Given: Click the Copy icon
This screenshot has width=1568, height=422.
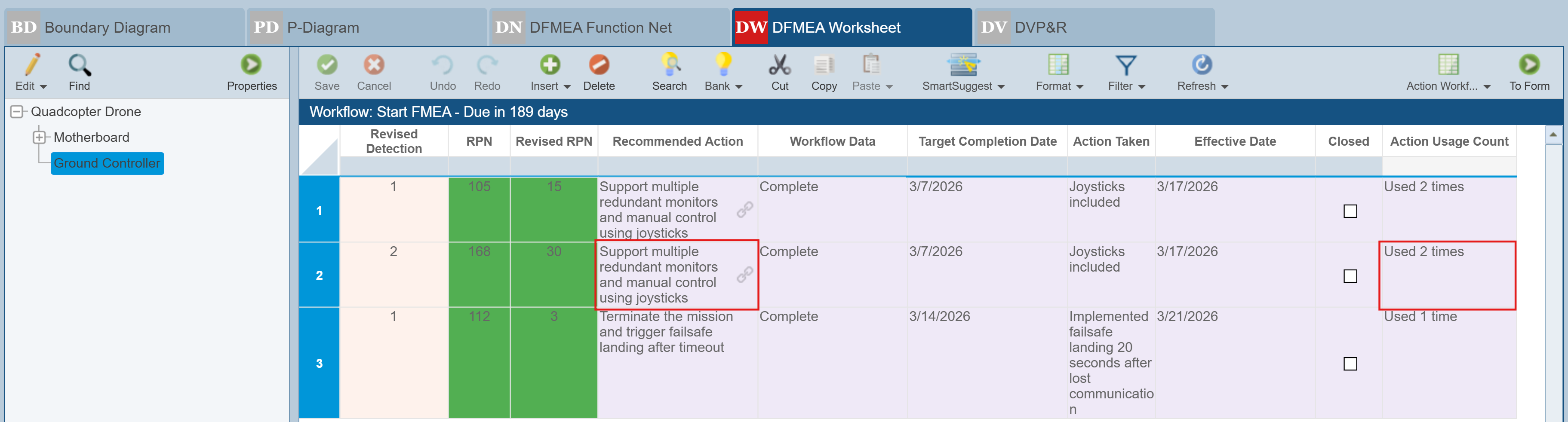Looking at the screenshot, I should [x=824, y=65].
